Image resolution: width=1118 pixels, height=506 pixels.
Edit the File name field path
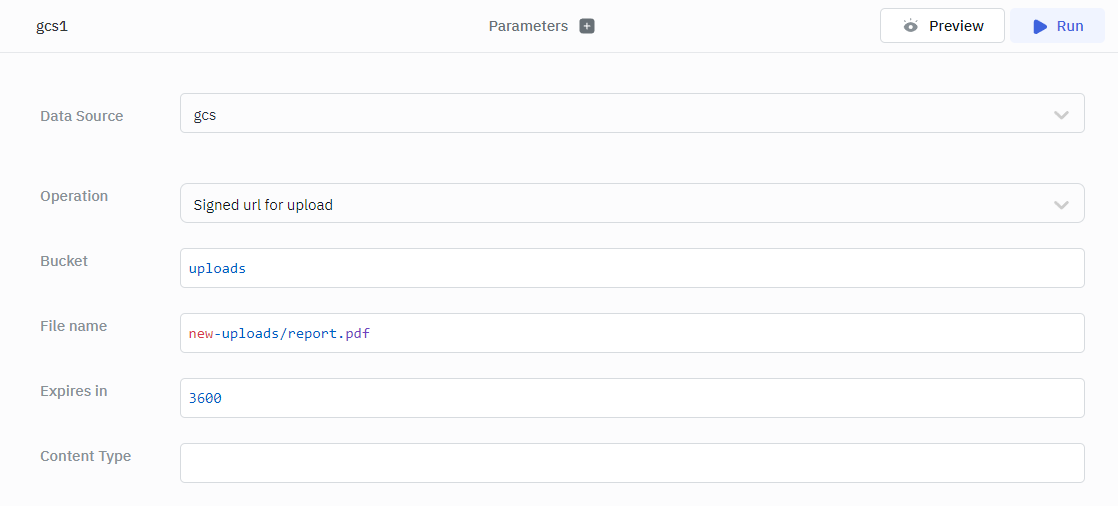click(x=631, y=333)
